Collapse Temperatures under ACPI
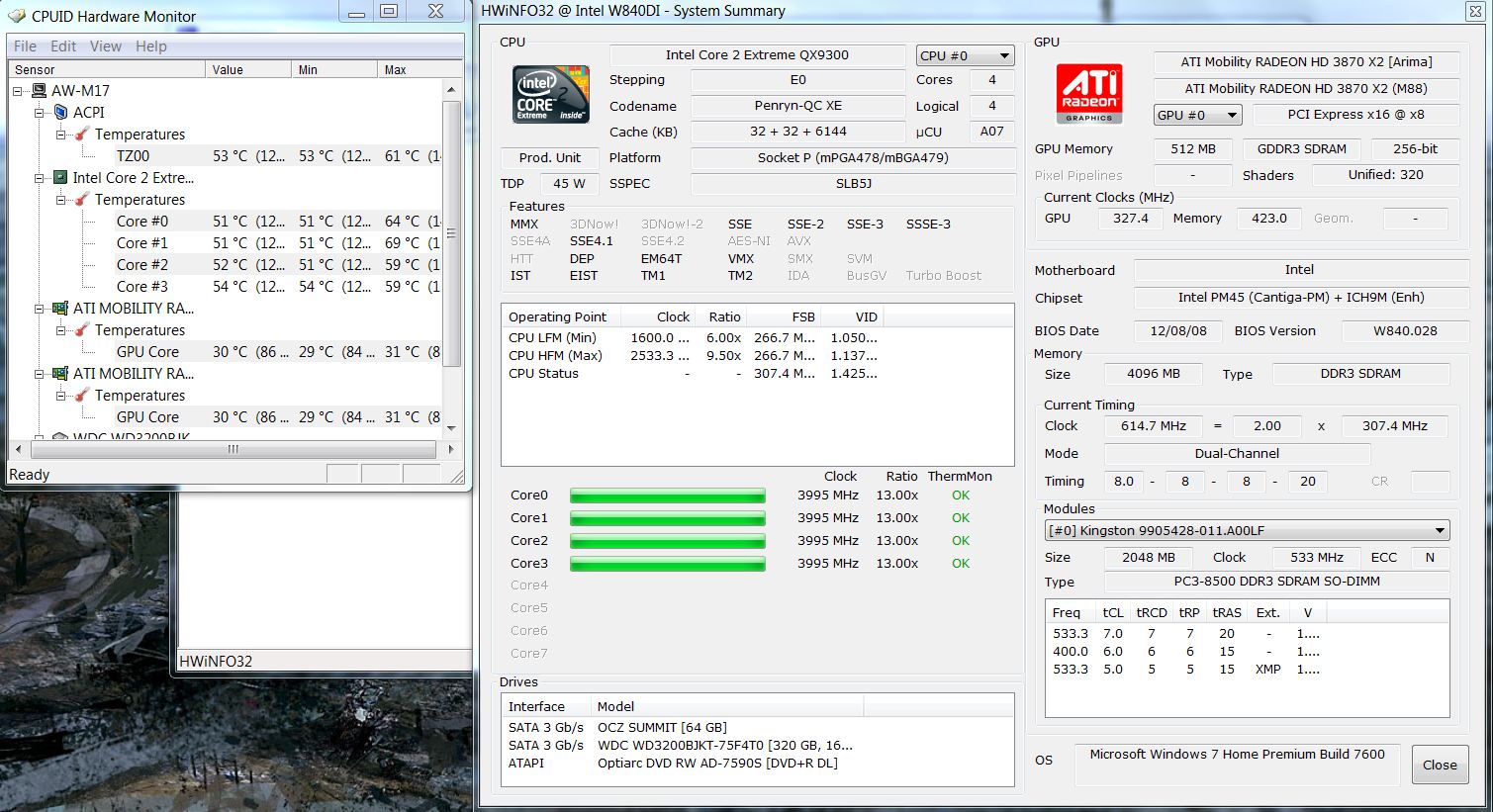 point(61,135)
